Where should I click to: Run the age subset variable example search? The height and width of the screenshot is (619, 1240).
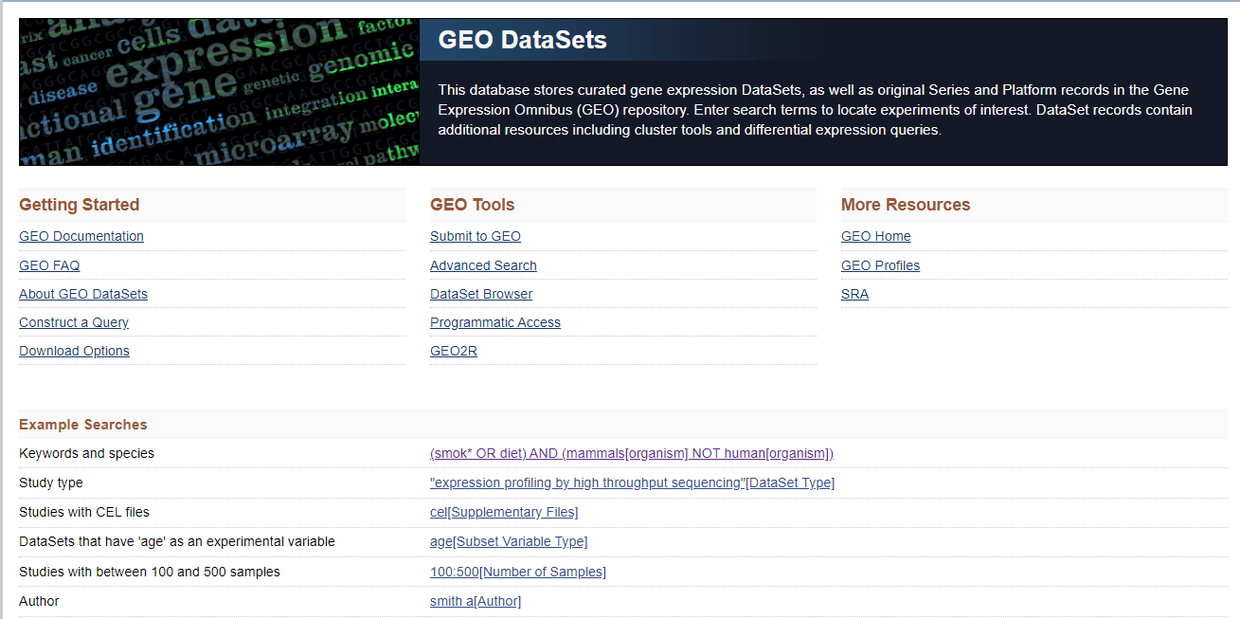pyautogui.click(x=508, y=541)
